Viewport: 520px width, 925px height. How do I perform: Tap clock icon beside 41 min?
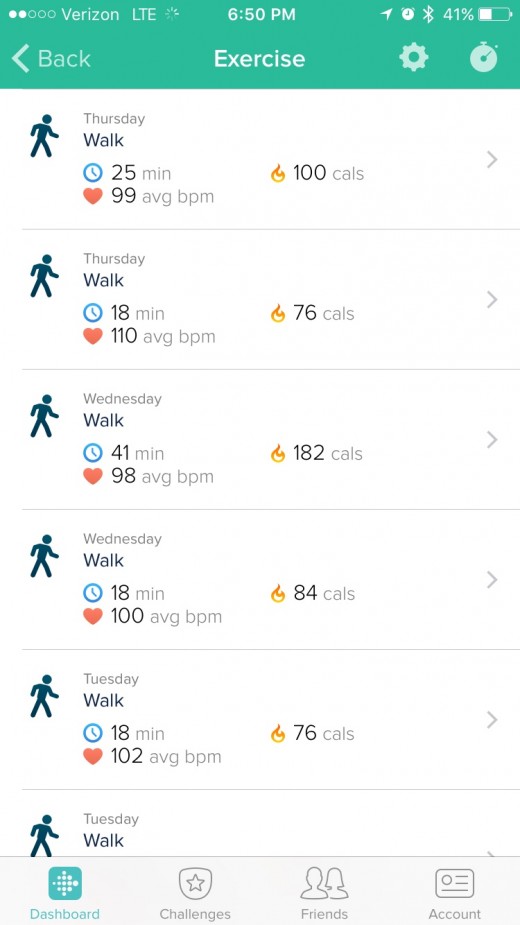coord(93,453)
